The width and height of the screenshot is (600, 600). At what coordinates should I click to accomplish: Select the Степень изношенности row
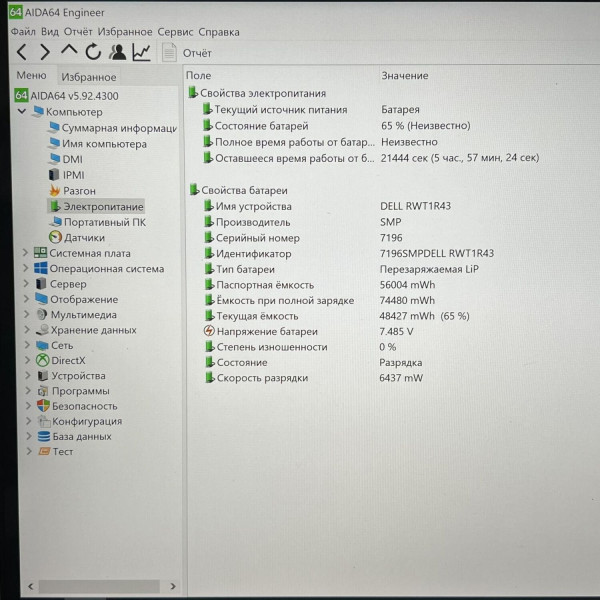[300, 347]
